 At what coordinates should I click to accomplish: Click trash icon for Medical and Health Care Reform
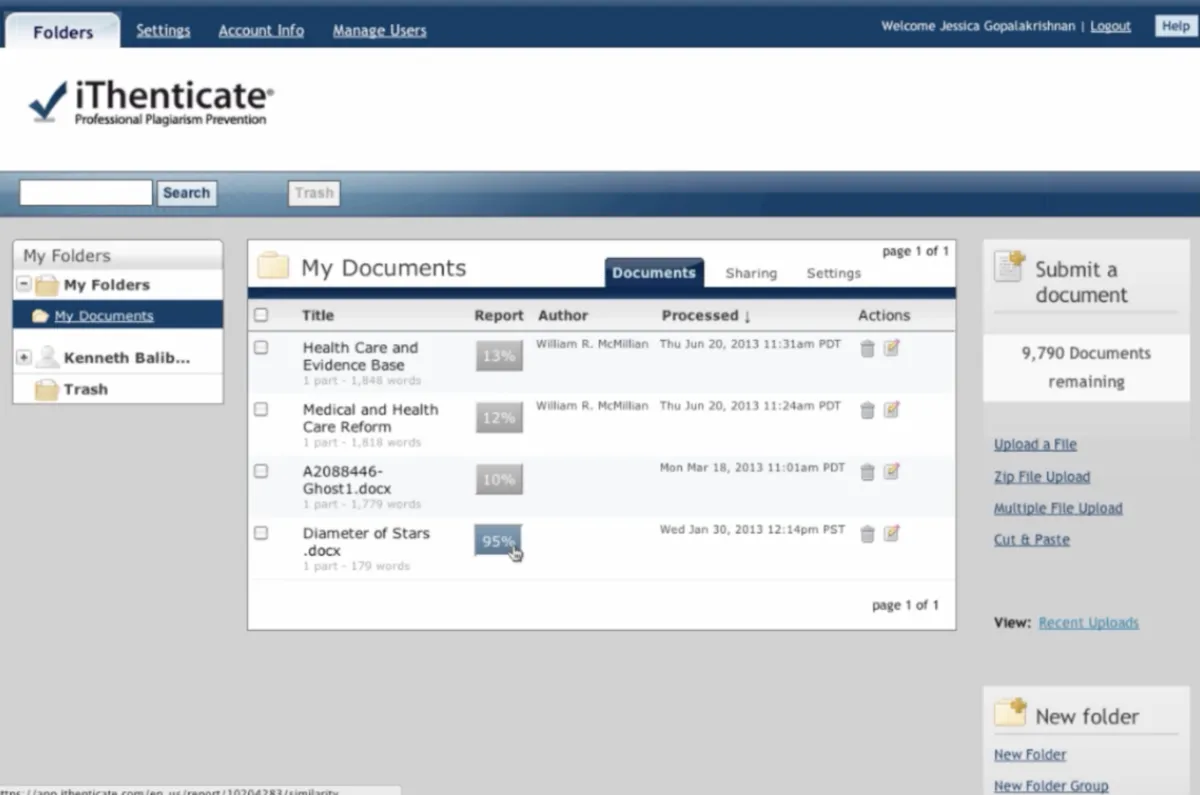point(867,411)
